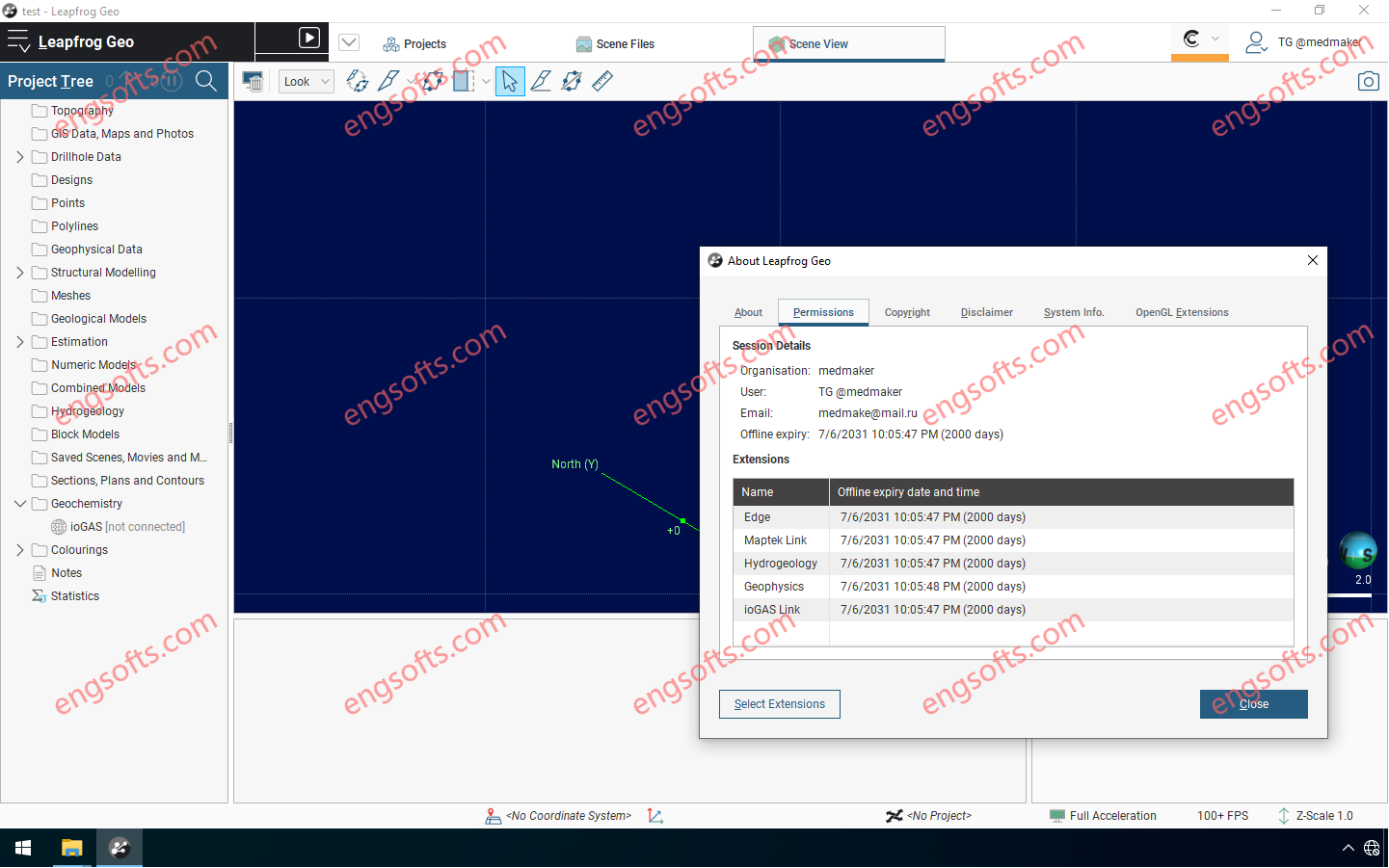The image size is (1389, 868).
Task: Click the Leapfrog Geo taskbar icon
Action: (x=119, y=848)
